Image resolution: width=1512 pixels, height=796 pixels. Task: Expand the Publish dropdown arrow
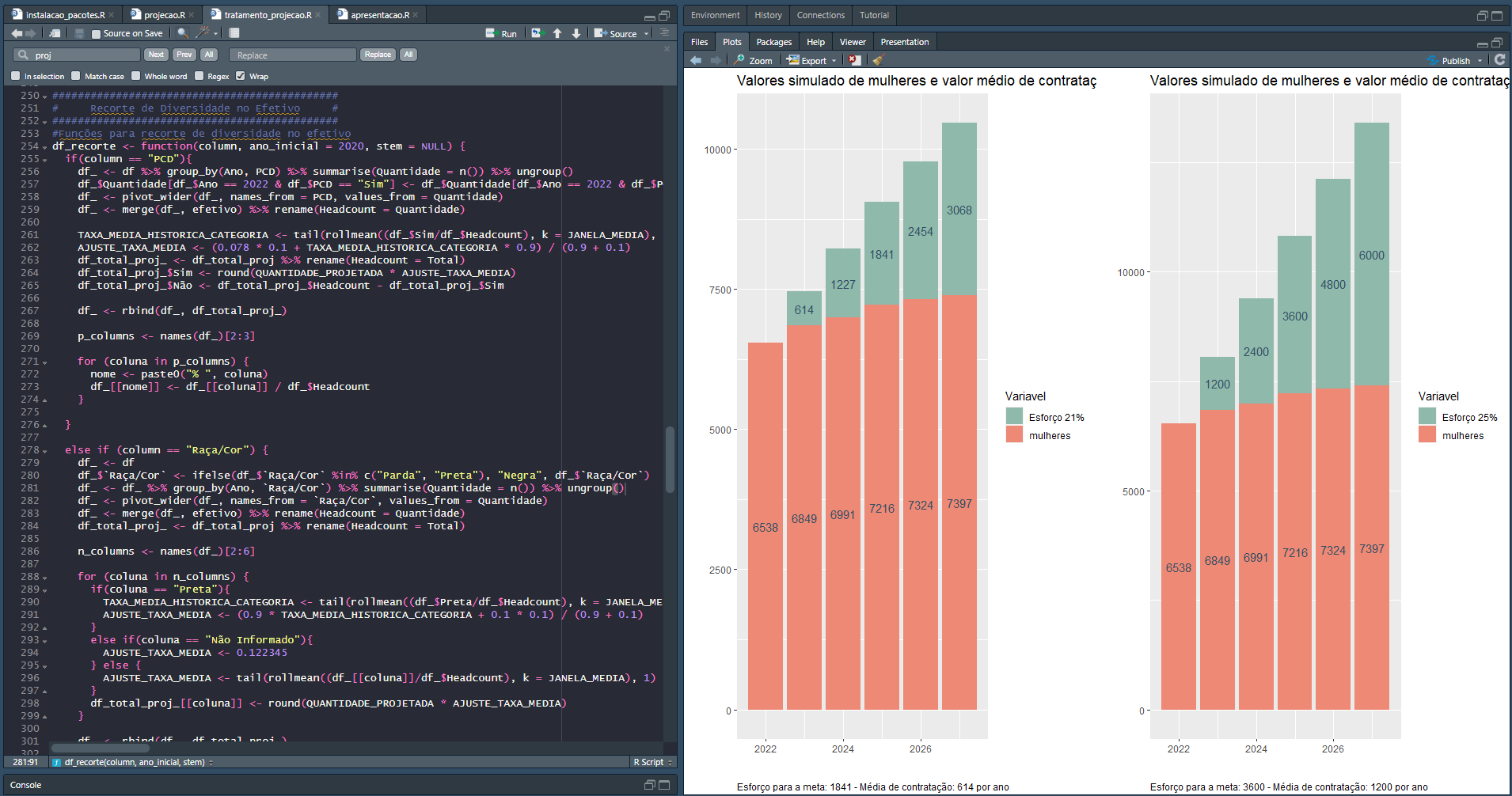pos(1480,61)
